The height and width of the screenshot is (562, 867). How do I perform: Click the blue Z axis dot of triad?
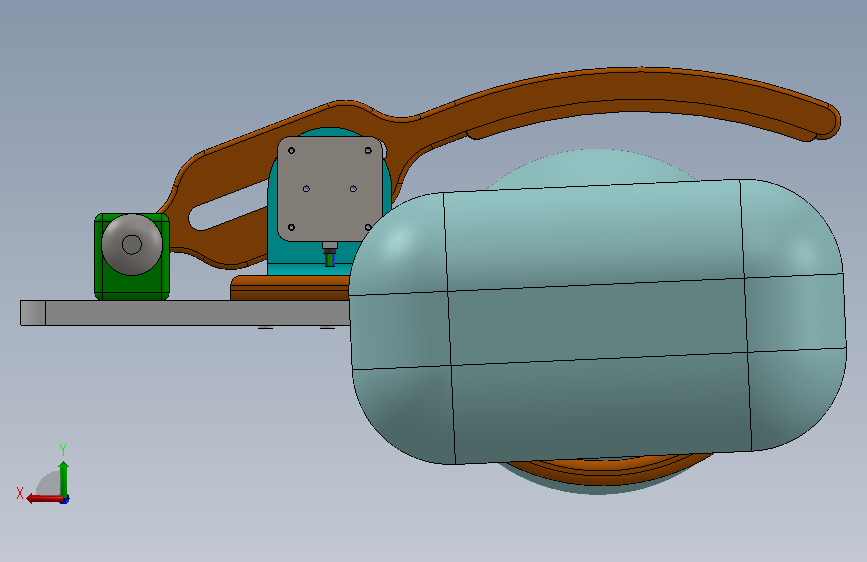pos(65,500)
